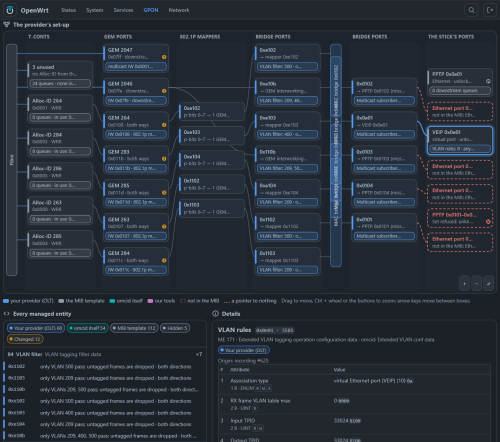Click the Input TPID attribute row
The width and height of the screenshot is (500, 442).
(354, 424)
